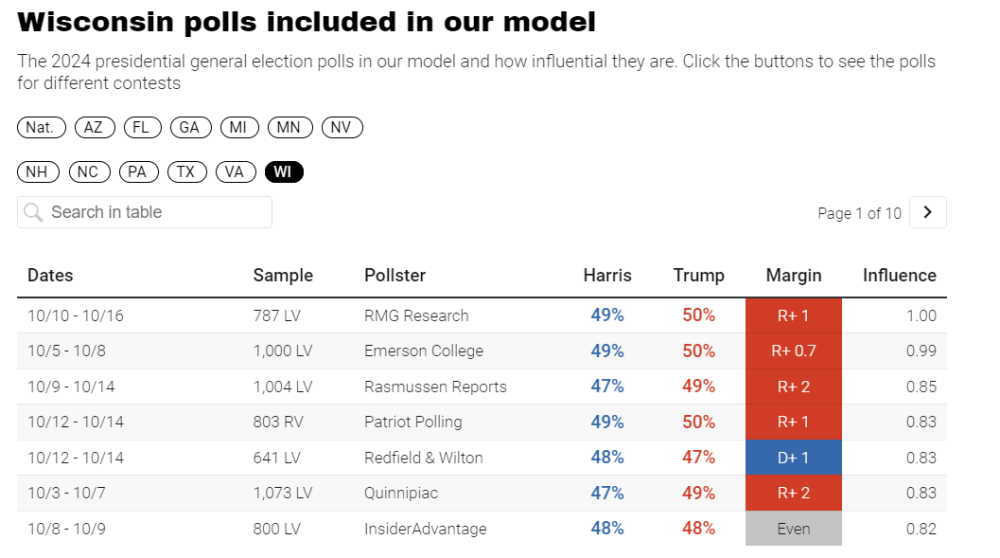1000x558 pixels.
Task: View MN polls
Action: click(290, 127)
